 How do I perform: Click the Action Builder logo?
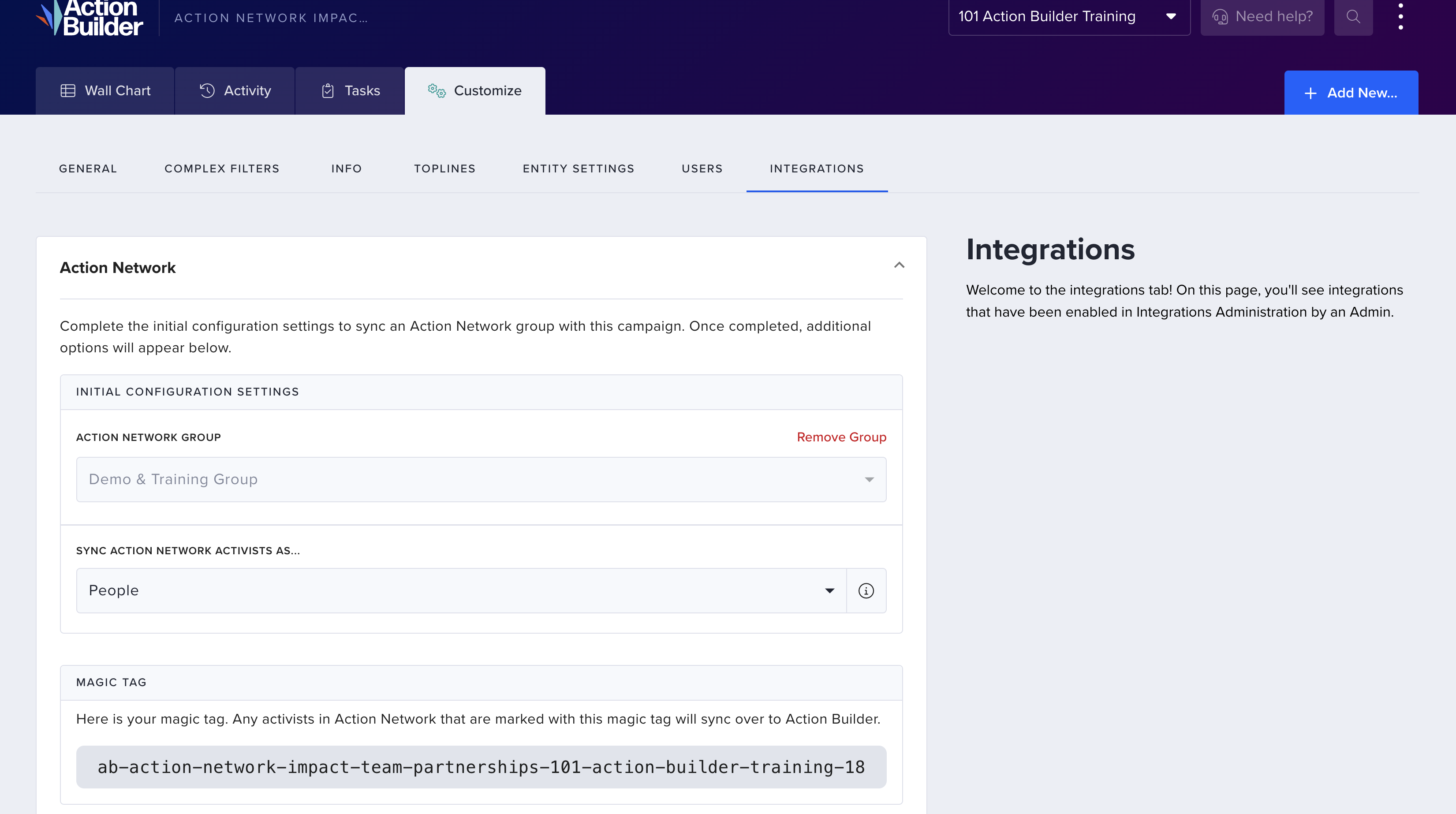[x=90, y=18]
